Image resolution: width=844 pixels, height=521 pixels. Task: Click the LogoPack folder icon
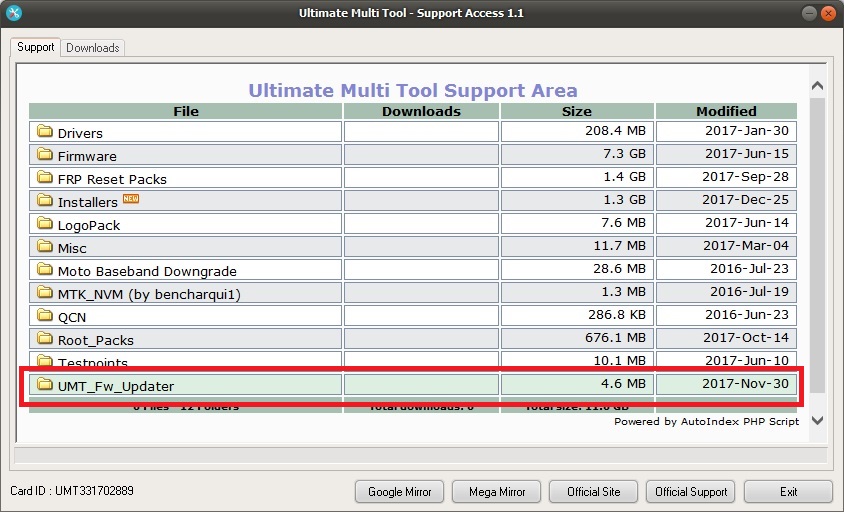click(x=45, y=223)
